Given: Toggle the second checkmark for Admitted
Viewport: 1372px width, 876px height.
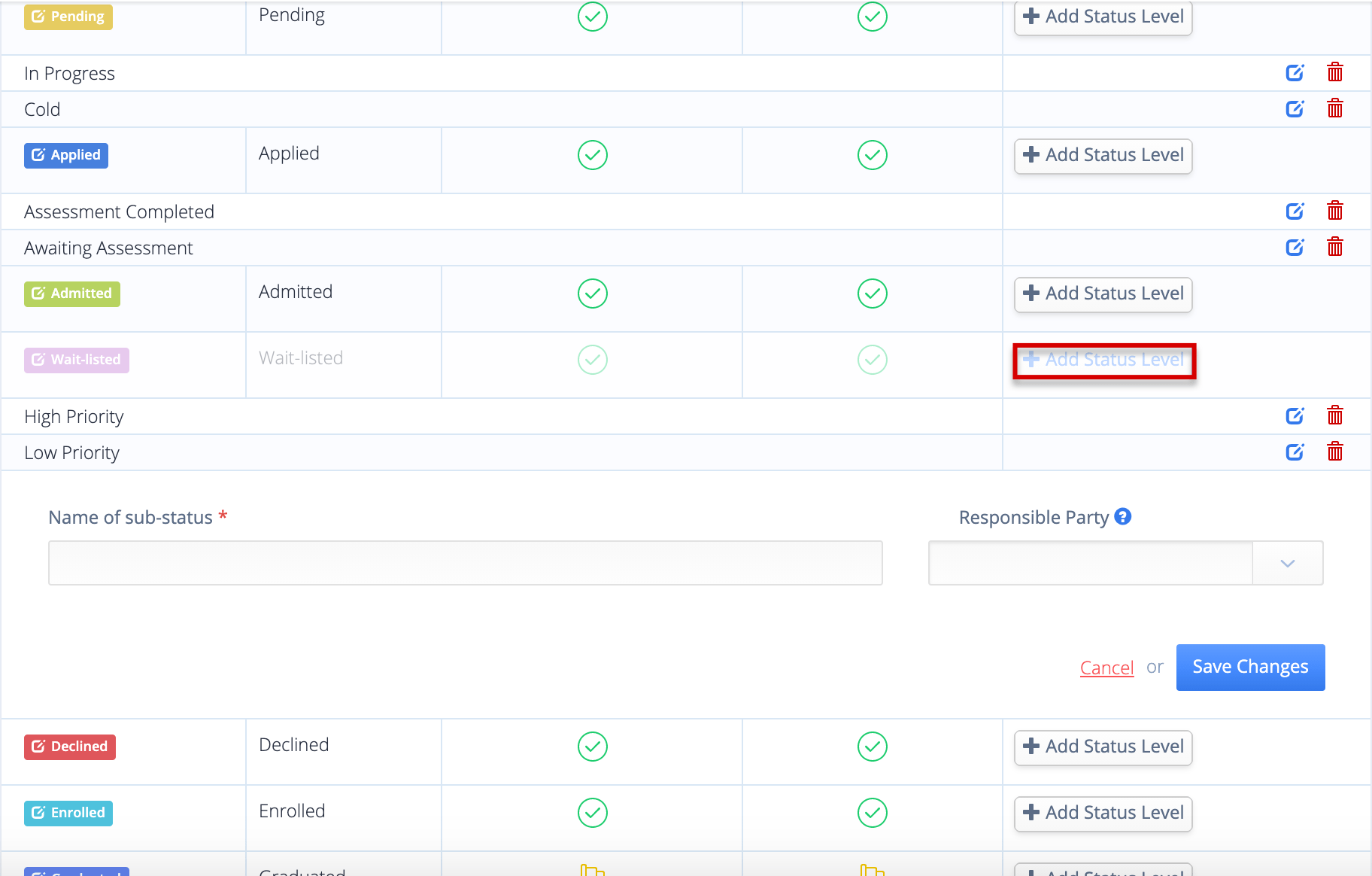Looking at the screenshot, I should [872, 294].
